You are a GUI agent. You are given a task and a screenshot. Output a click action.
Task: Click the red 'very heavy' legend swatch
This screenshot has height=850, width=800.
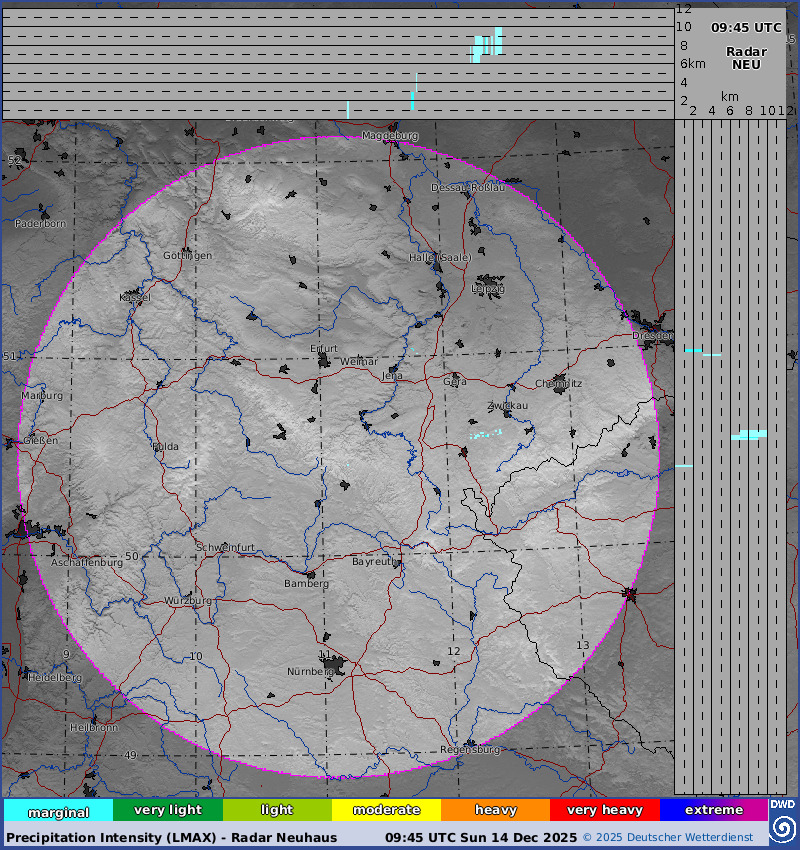pyautogui.click(x=604, y=810)
